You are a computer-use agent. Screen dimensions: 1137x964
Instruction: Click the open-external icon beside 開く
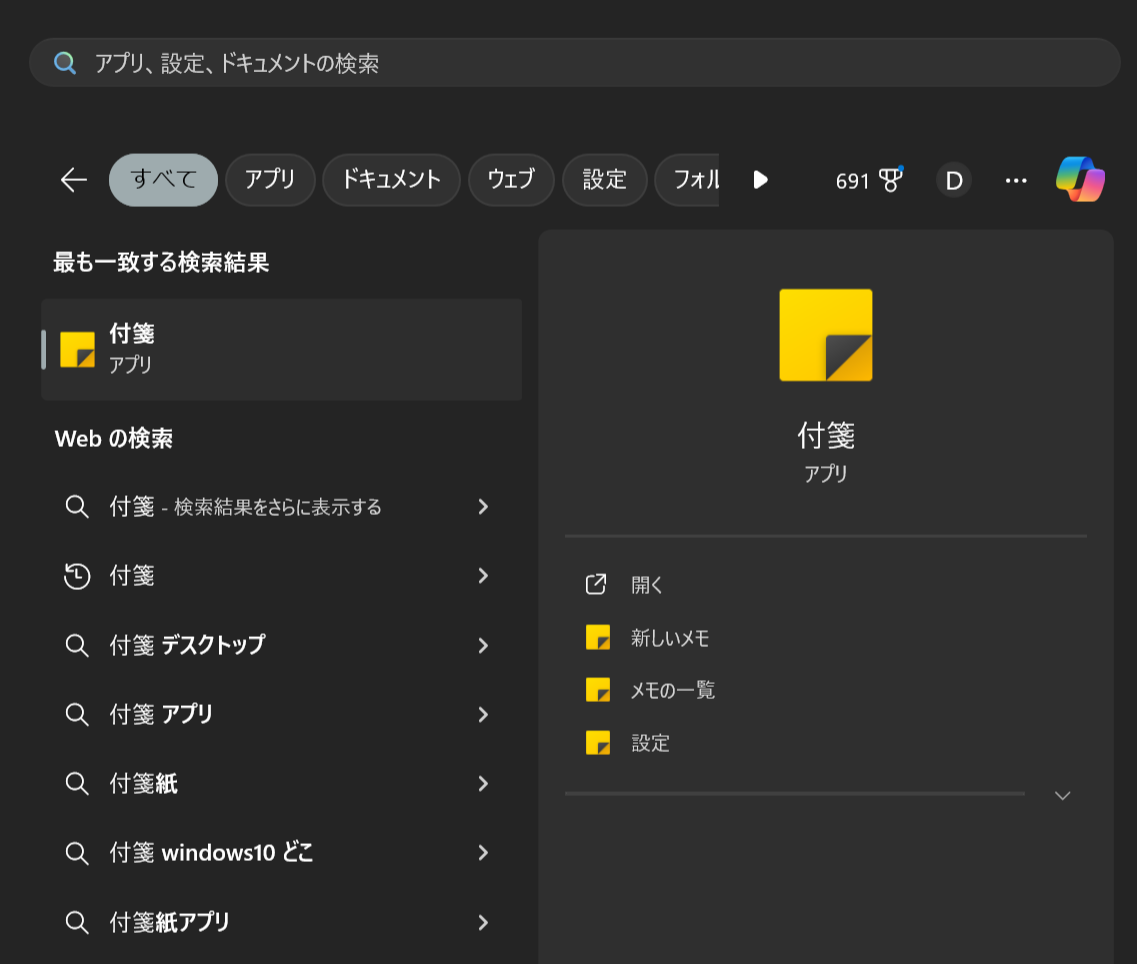(x=596, y=585)
